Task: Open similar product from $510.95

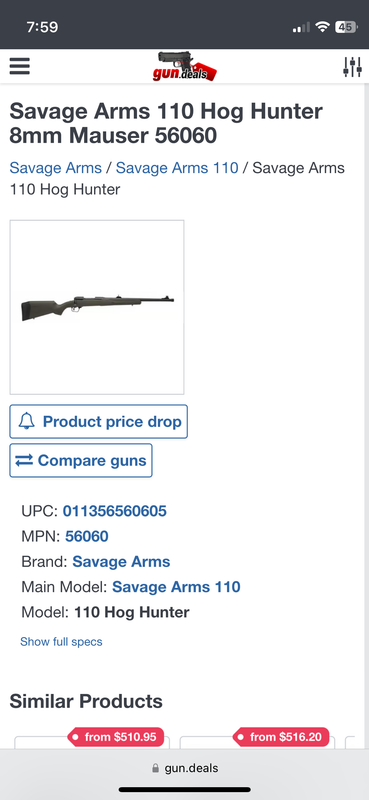Action: [92, 738]
